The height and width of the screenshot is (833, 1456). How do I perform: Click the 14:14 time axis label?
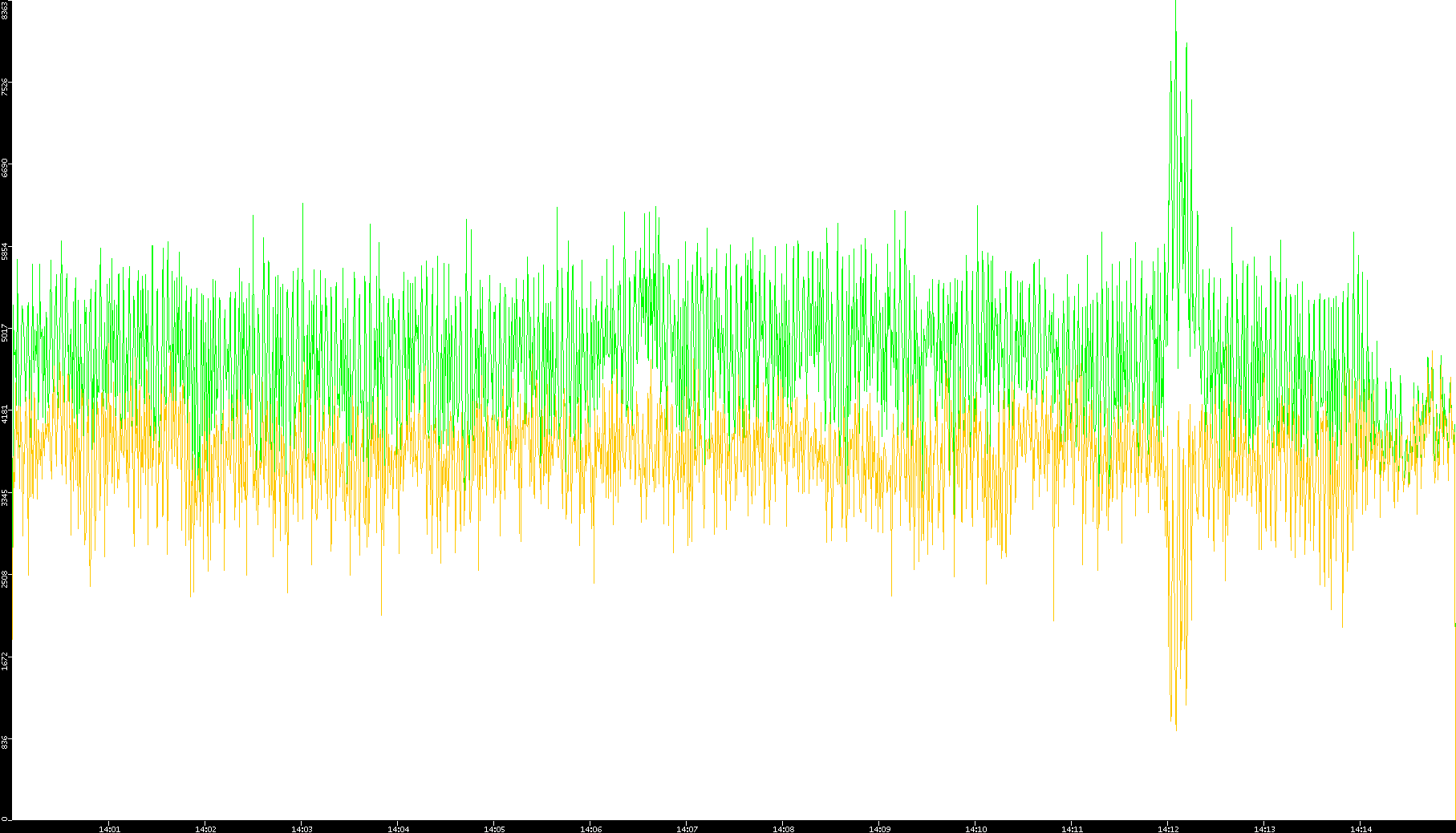tap(1361, 829)
